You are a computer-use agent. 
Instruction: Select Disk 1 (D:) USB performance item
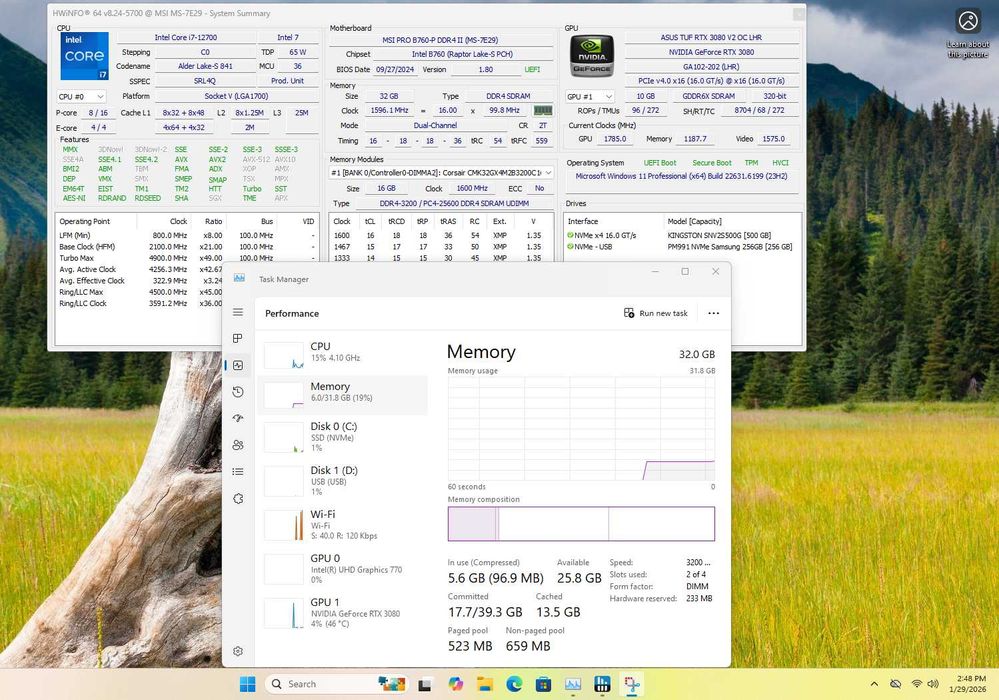pyautogui.click(x=343, y=480)
